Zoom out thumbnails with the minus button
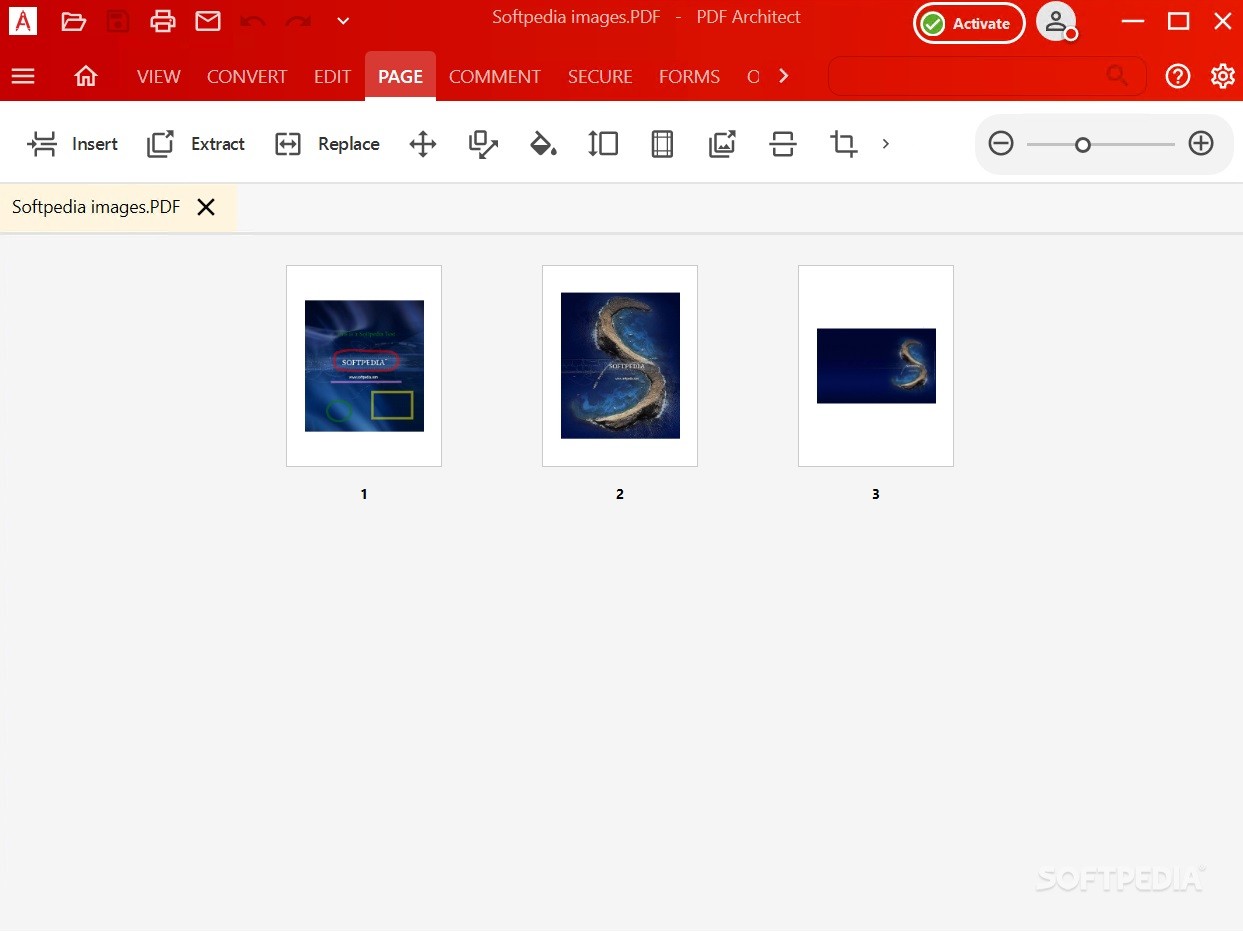1243x932 pixels. click(x=1001, y=144)
